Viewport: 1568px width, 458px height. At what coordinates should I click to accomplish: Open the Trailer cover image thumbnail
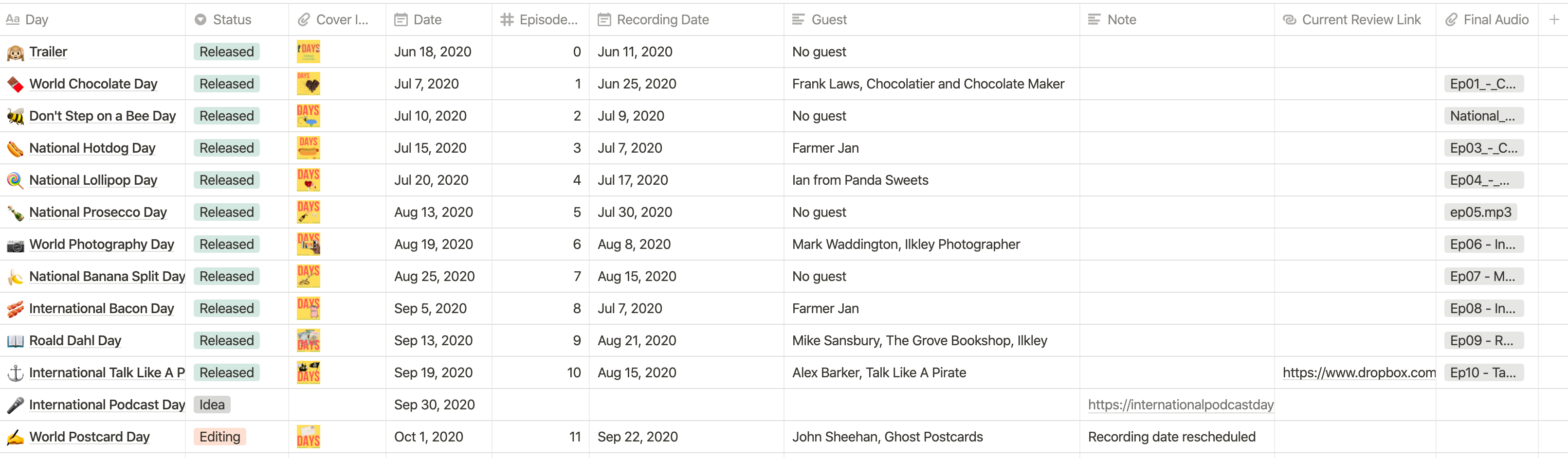309,52
